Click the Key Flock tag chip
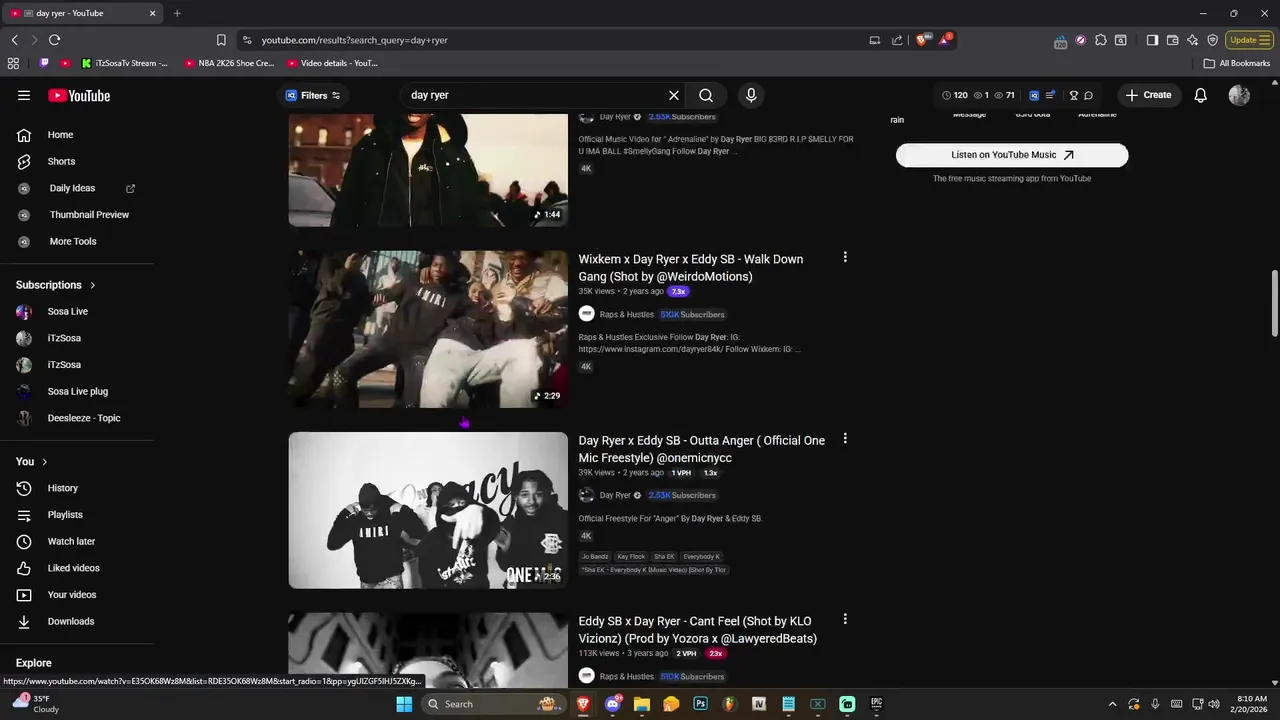 tap(631, 556)
